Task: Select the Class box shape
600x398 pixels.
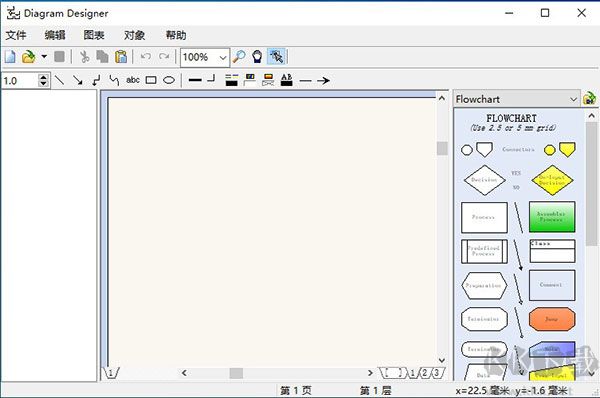Action: click(x=552, y=251)
